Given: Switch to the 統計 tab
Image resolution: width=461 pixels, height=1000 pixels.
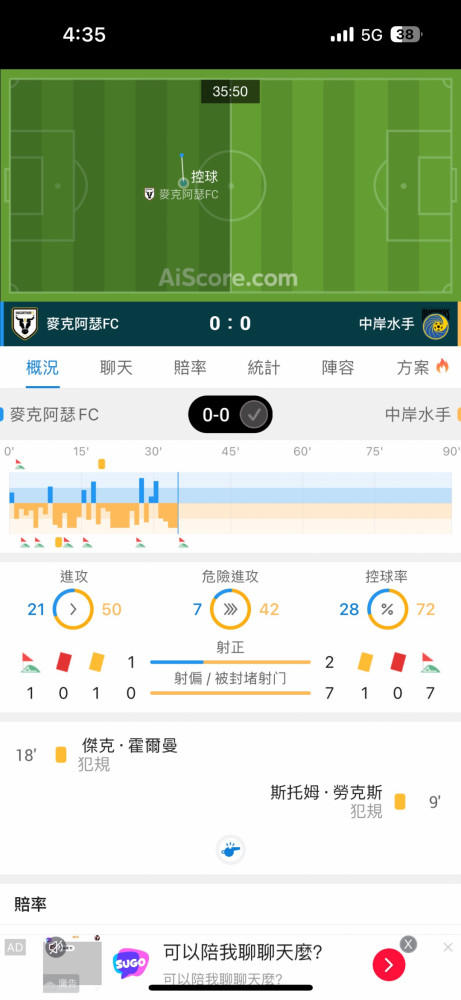Looking at the screenshot, I should coord(264,367).
